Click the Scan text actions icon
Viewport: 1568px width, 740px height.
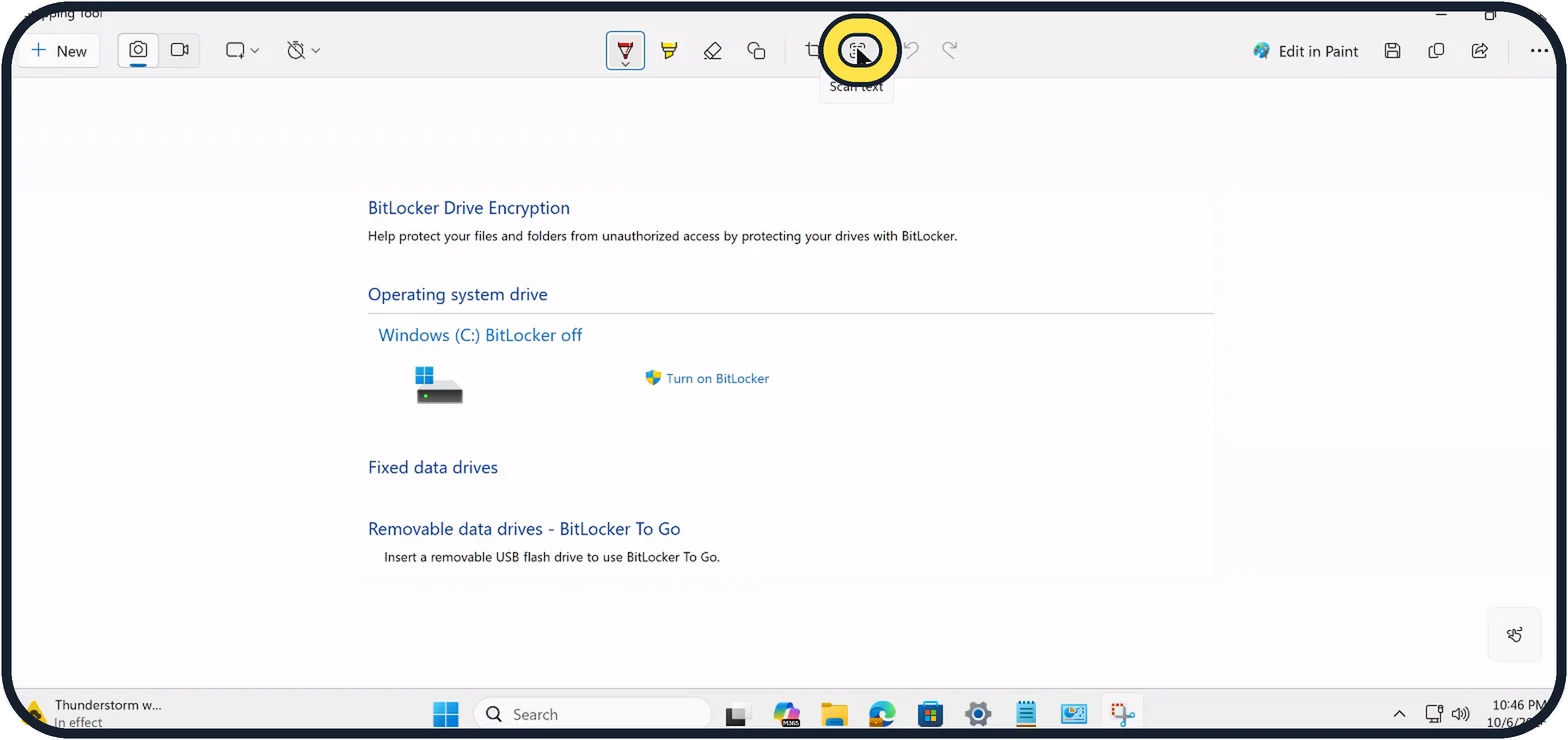point(857,50)
